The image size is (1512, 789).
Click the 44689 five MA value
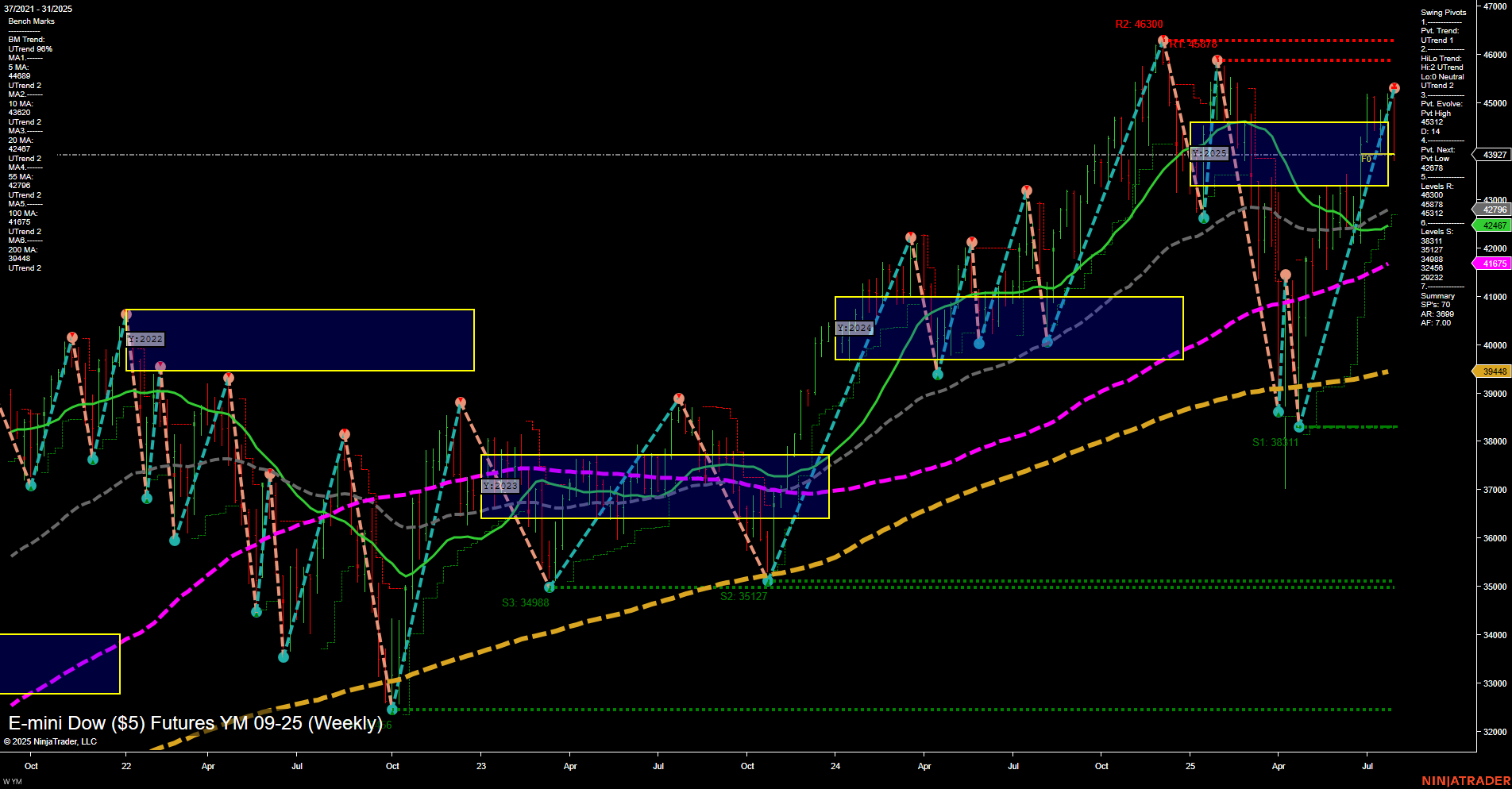point(19,76)
